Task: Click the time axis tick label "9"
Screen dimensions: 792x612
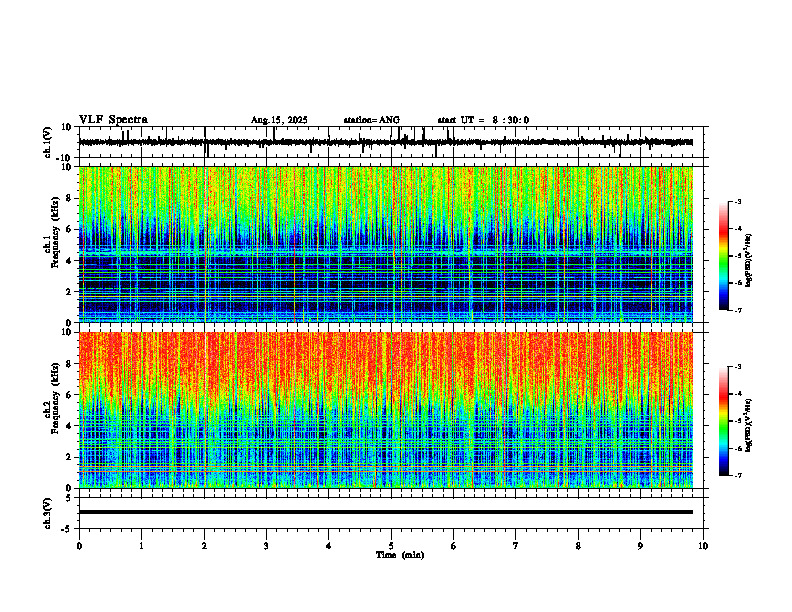Action: (640, 546)
